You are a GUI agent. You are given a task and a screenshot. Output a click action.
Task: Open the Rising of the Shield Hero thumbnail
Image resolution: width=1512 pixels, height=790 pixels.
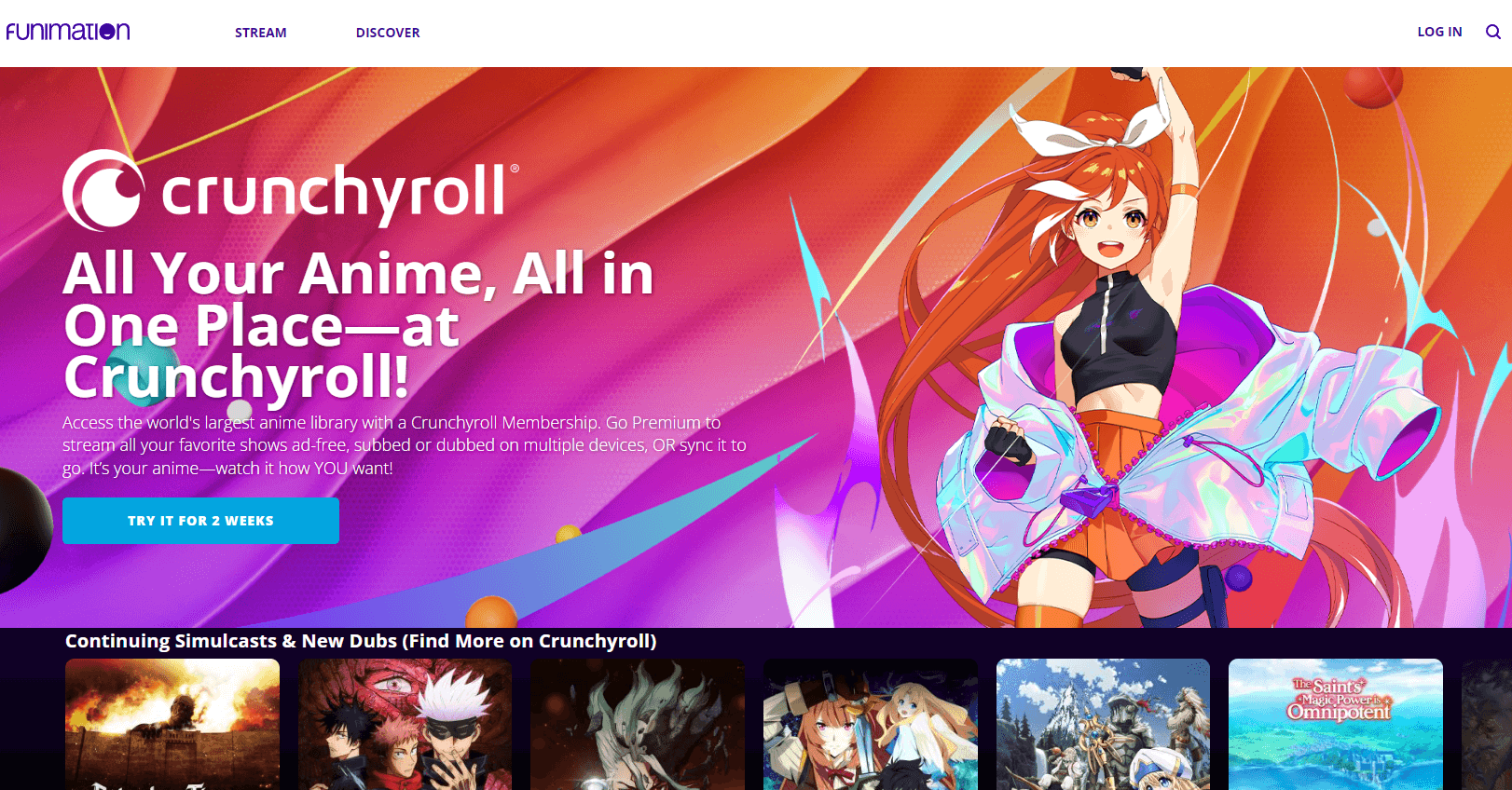pos(871,725)
